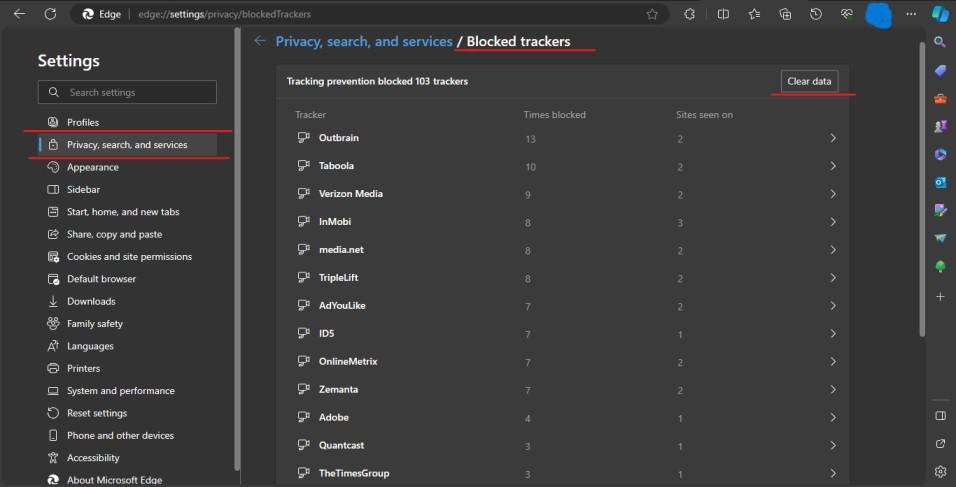Toggle Split screen in the toolbar
This screenshot has height=487, width=956.
coord(723,15)
